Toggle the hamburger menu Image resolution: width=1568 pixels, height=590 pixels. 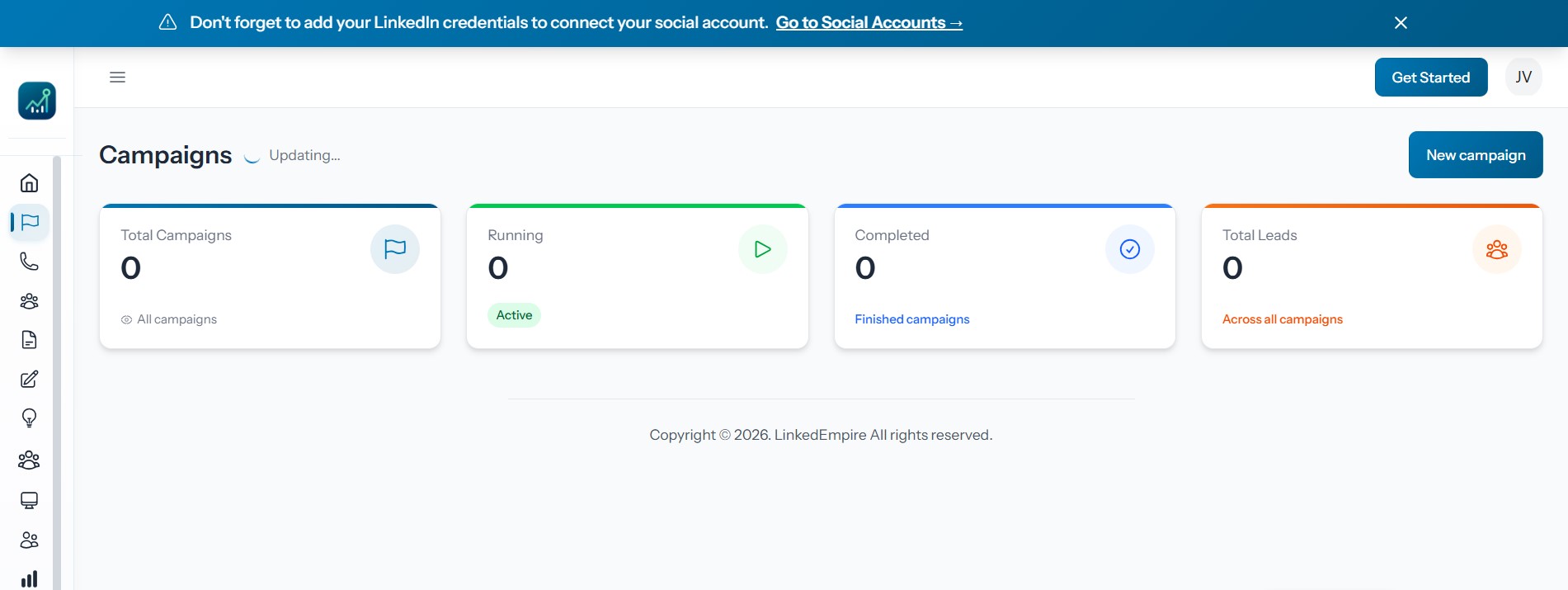point(117,78)
